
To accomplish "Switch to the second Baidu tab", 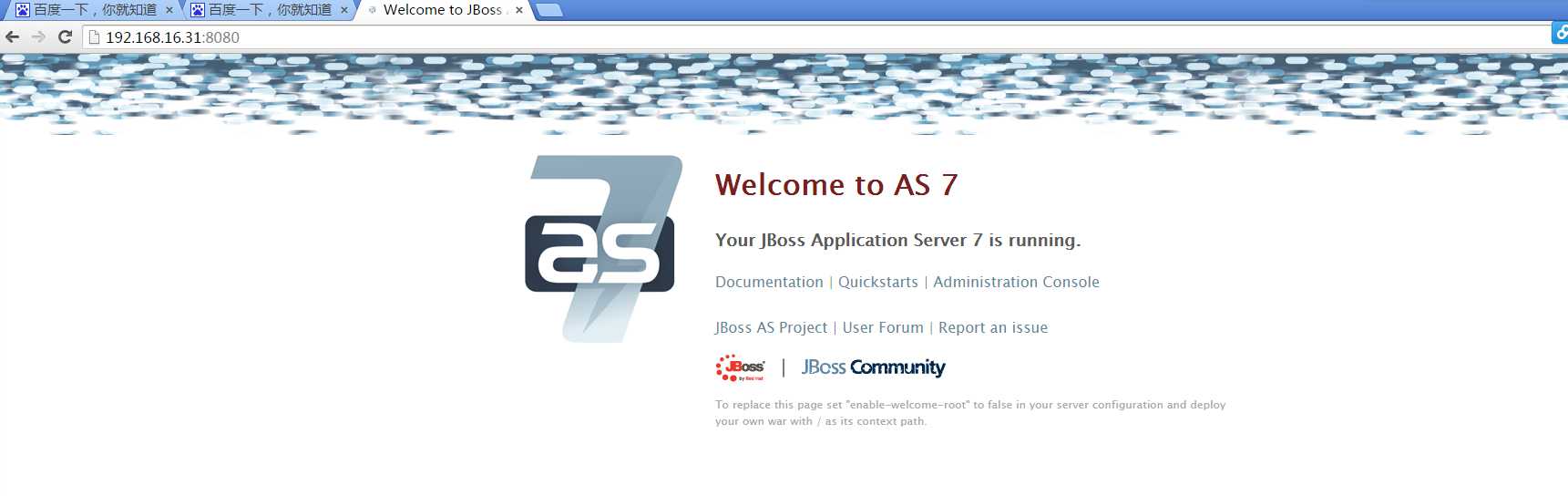I will click(269, 10).
